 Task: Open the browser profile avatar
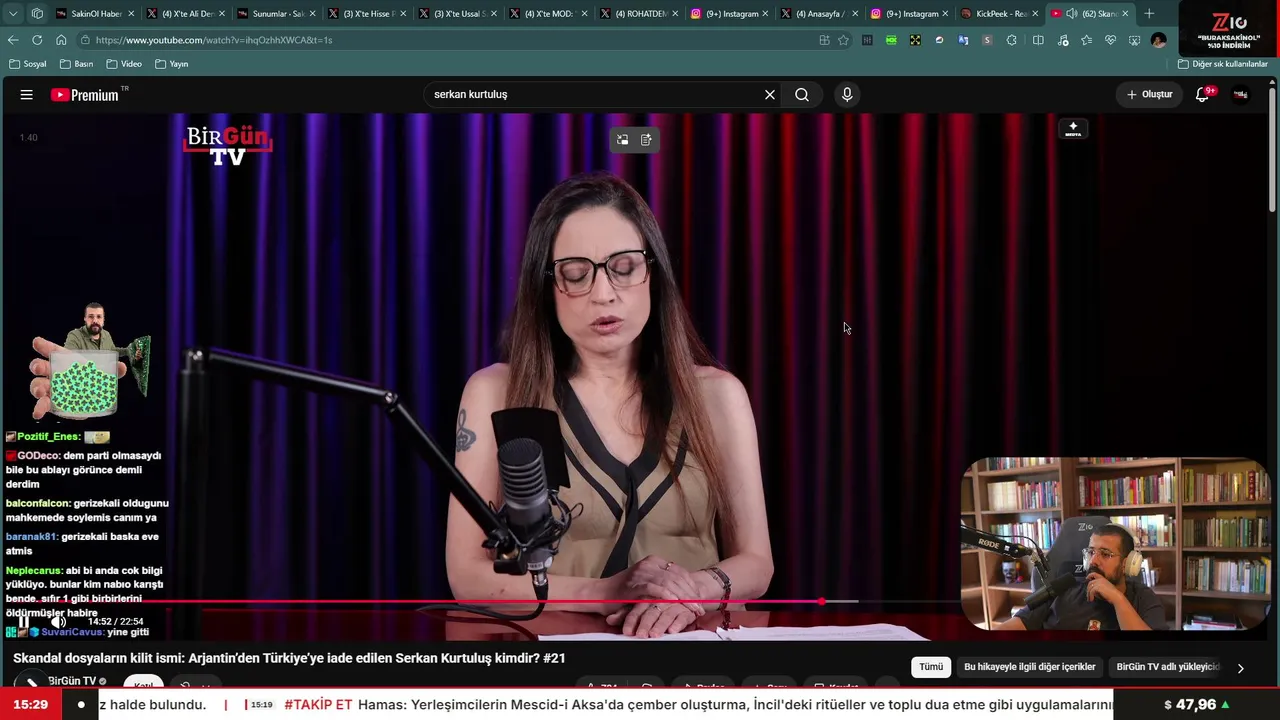pyautogui.click(x=1159, y=40)
